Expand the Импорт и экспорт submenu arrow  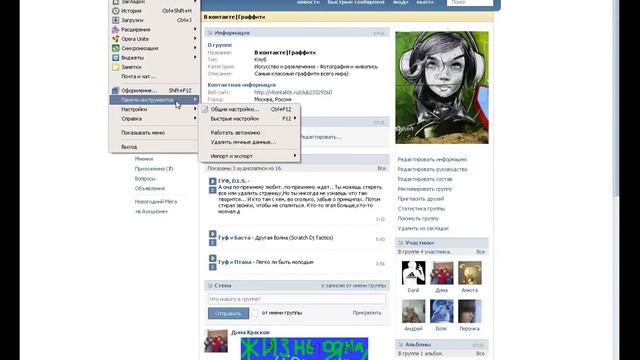pyautogui.click(x=295, y=156)
